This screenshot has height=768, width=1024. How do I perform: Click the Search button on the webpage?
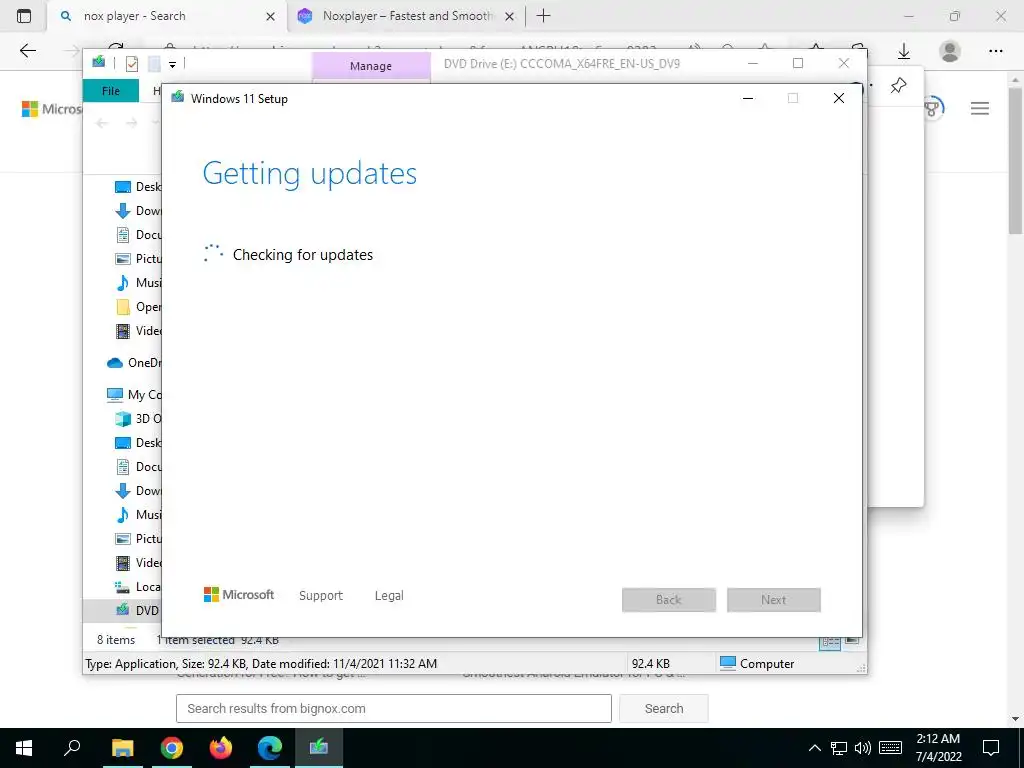pyautogui.click(x=664, y=709)
